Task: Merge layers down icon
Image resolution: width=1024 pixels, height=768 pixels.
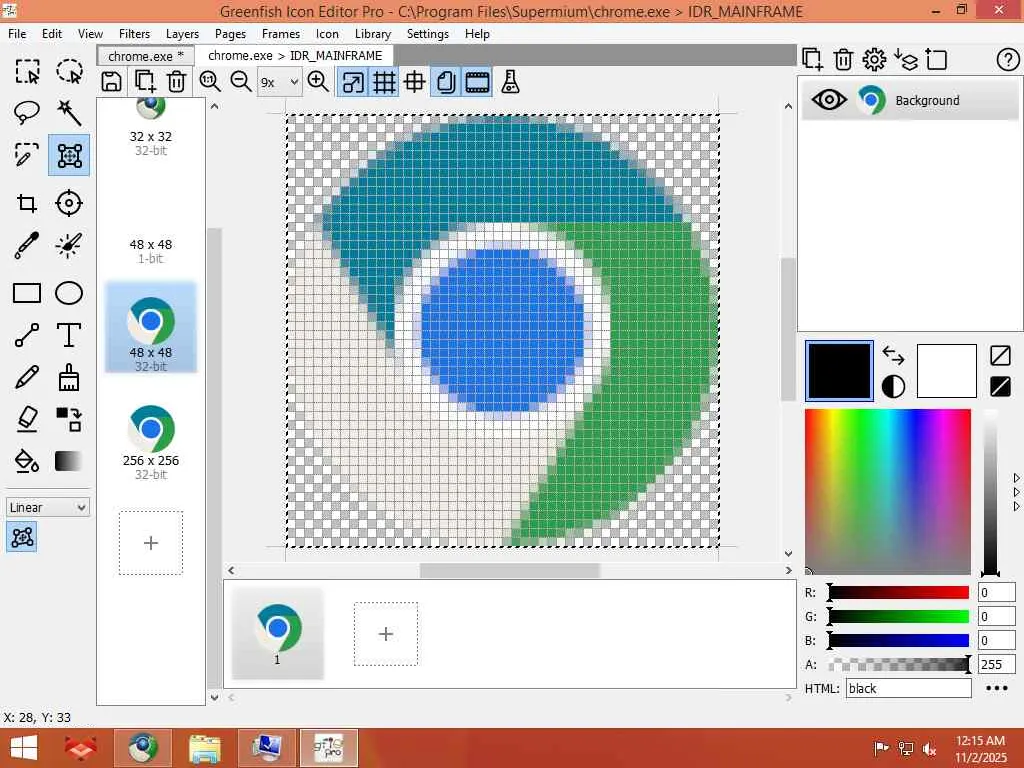Action: pos(906,59)
